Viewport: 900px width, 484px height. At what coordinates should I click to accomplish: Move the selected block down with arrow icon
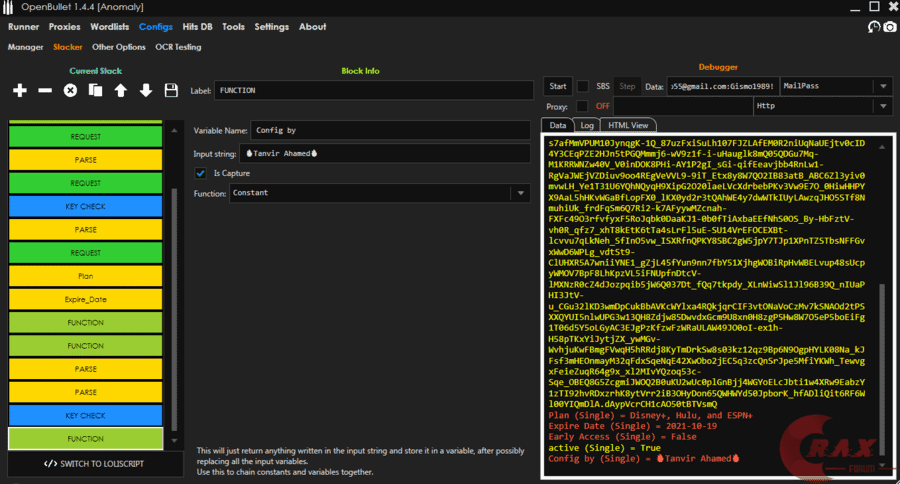pyautogui.click(x=146, y=91)
